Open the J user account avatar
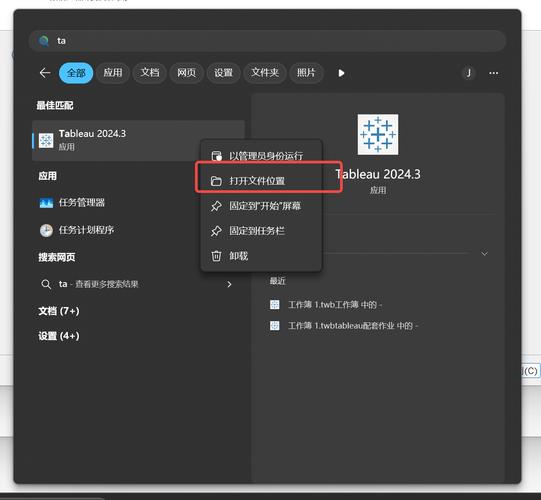Viewport: 541px width, 500px height. point(469,73)
